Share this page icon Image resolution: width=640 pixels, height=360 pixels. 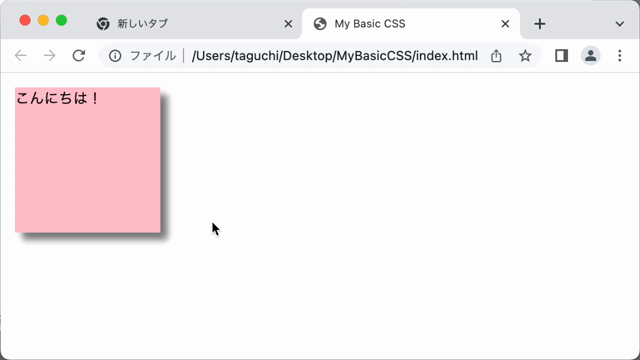click(x=496, y=56)
